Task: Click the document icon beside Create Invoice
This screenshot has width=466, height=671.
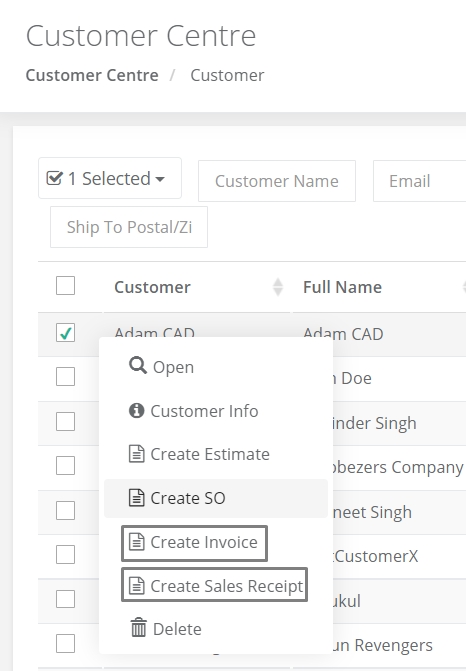Action: (137, 542)
